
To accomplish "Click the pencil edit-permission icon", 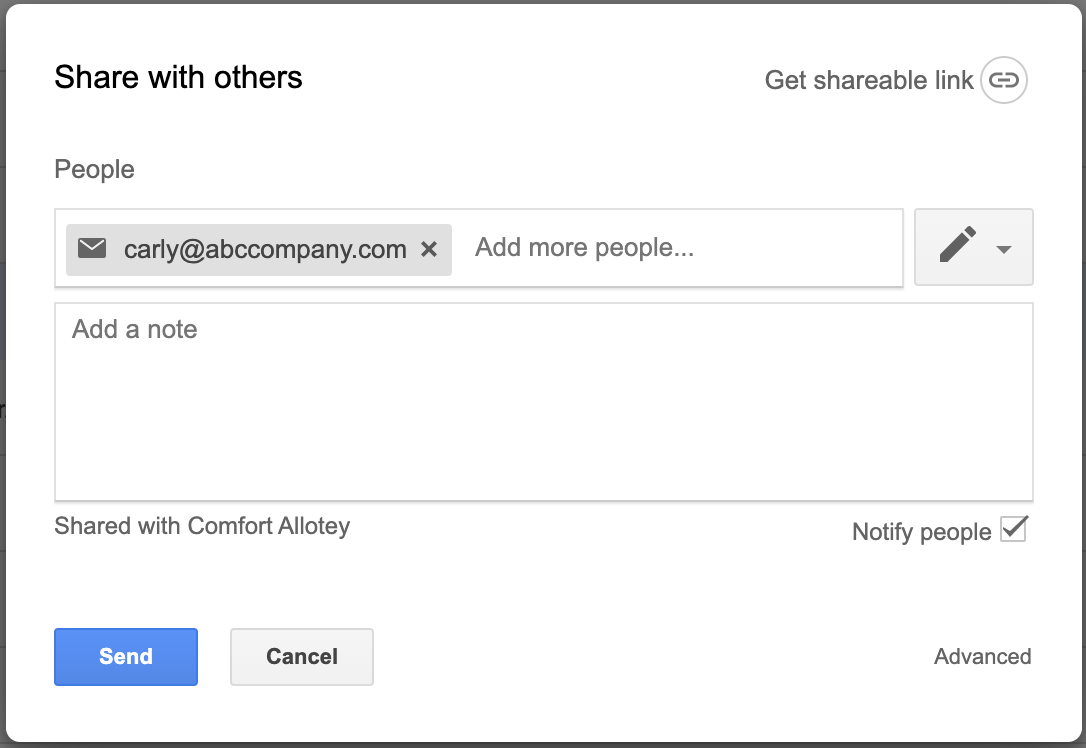I will click(x=958, y=244).
